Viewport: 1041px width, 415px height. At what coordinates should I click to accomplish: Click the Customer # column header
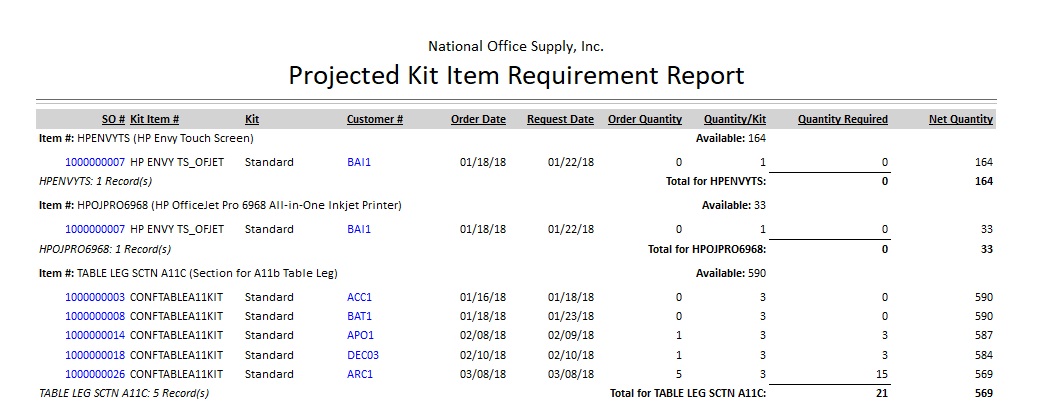(x=375, y=119)
